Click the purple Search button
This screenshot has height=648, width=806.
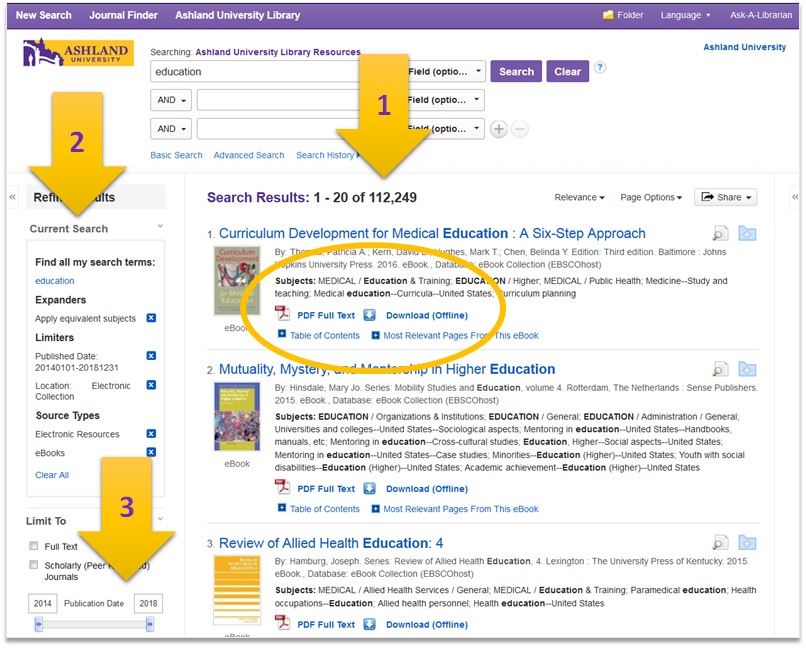(516, 71)
